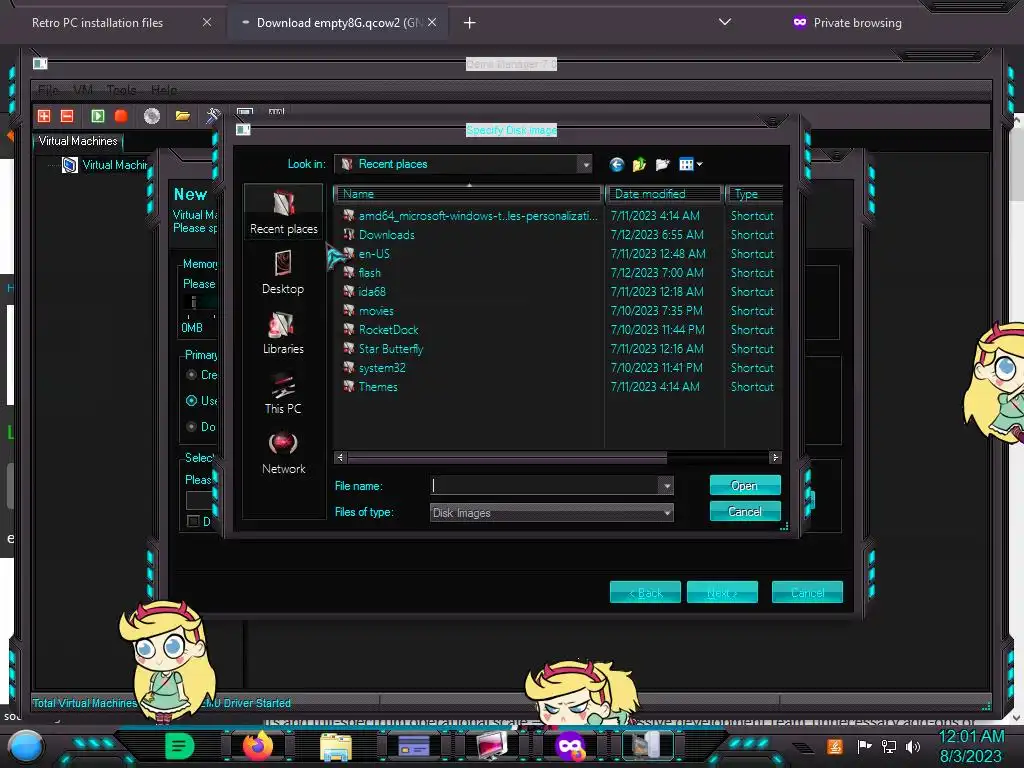The image size is (1024, 768).
Task: Click the File name input field
Action: [x=545, y=486]
